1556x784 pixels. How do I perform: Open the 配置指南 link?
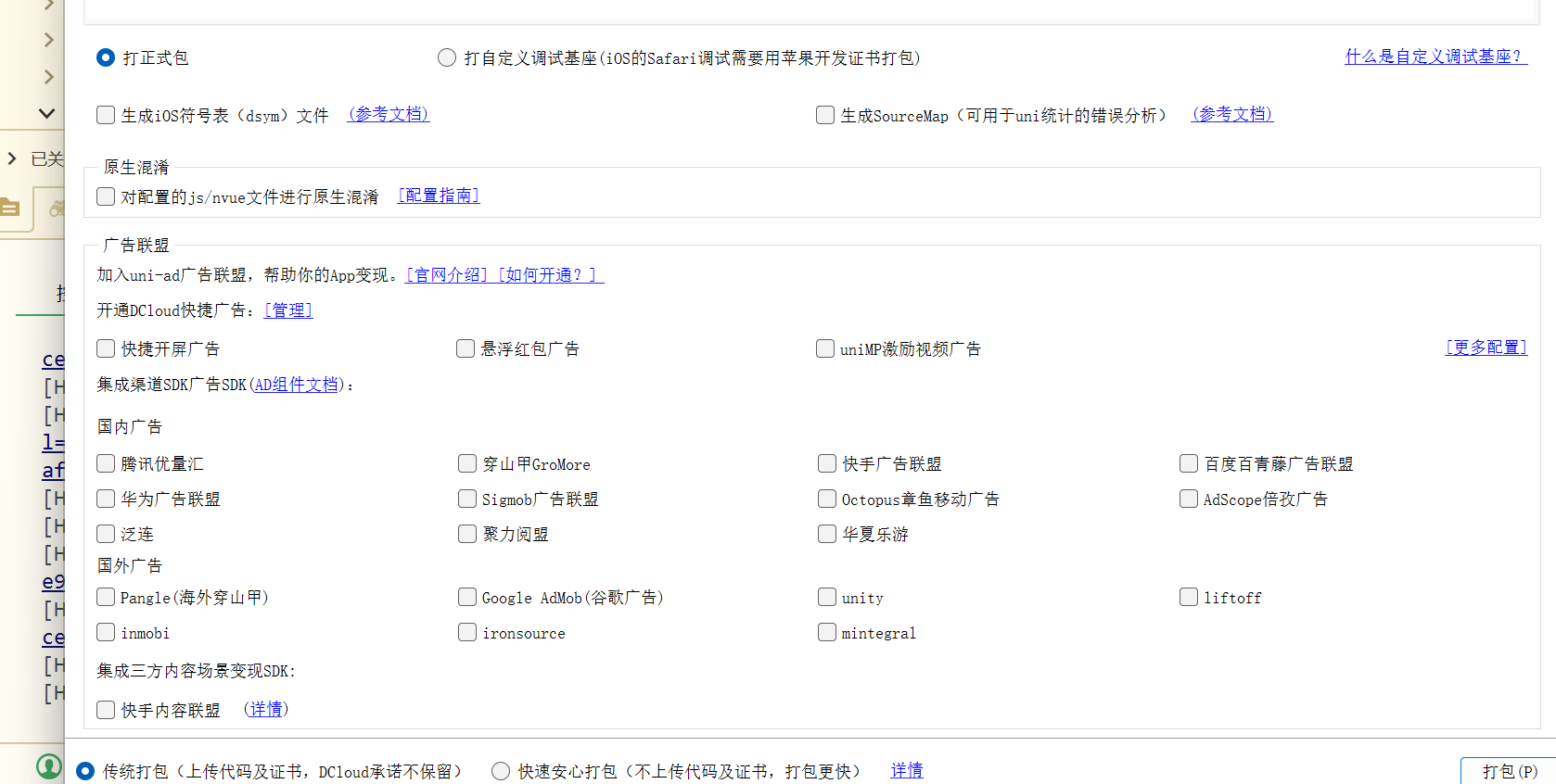439,196
